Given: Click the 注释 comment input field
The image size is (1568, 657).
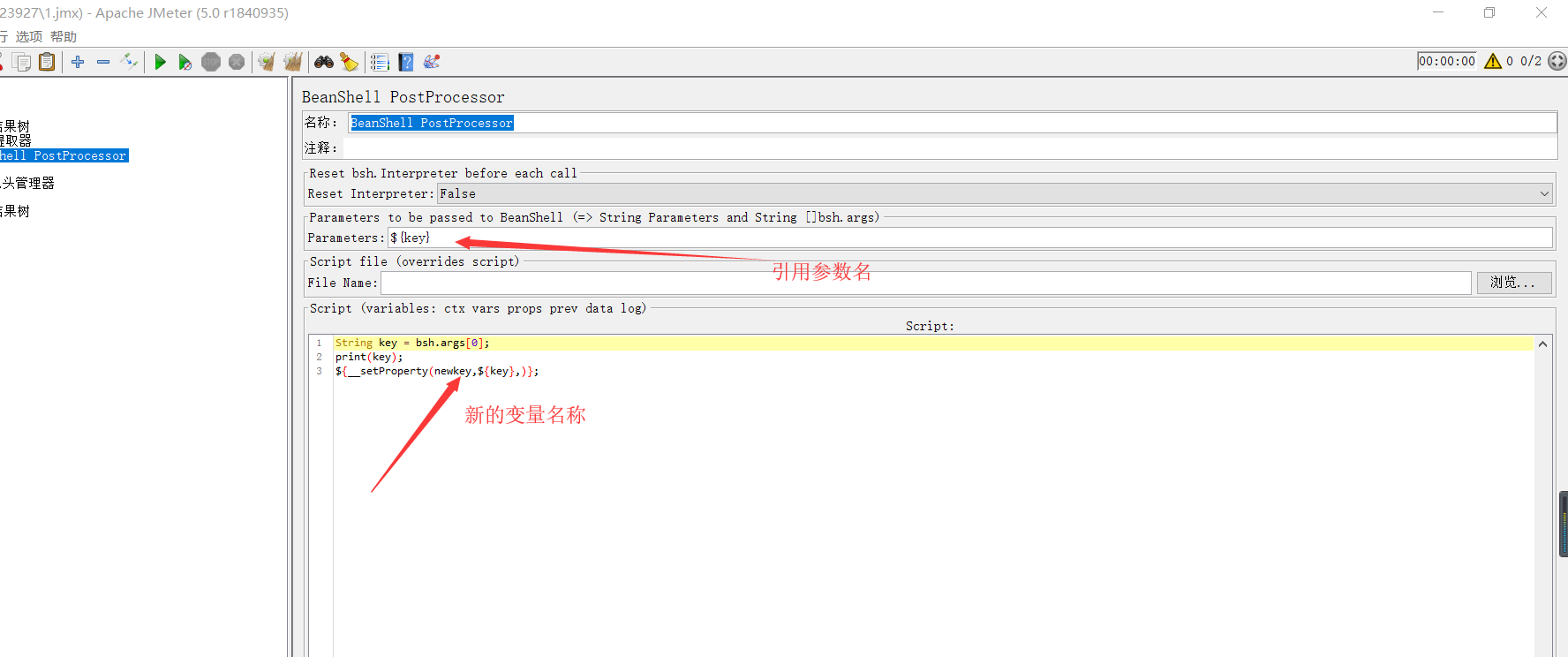Looking at the screenshot, I should pyautogui.click(x=952, y=148).
